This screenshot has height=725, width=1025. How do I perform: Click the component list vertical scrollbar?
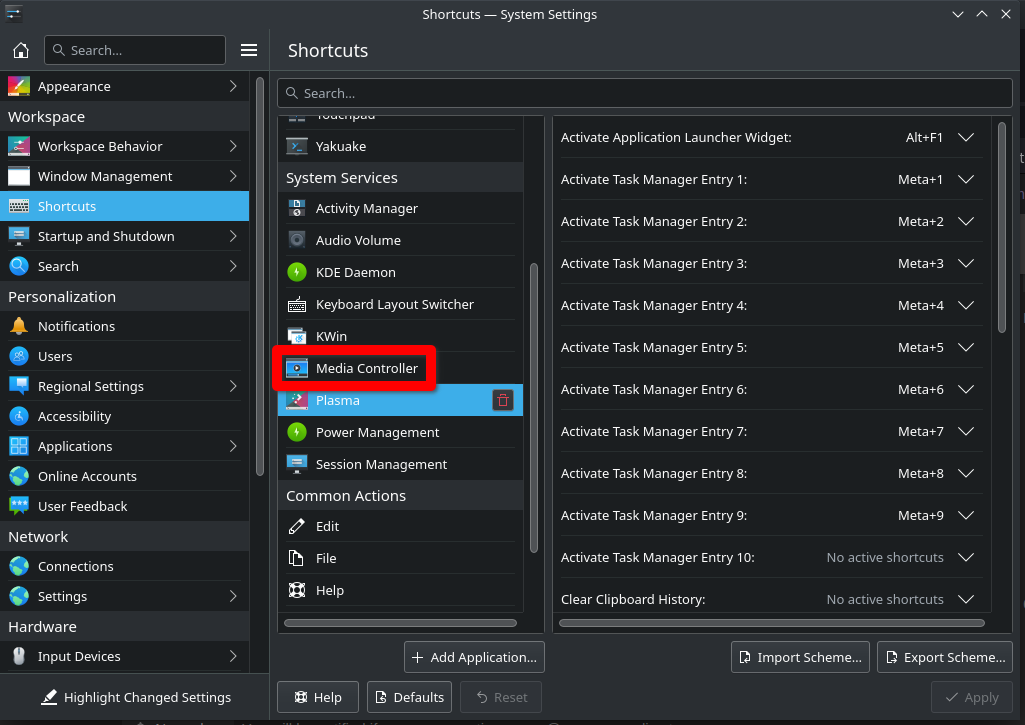point(533,408)
